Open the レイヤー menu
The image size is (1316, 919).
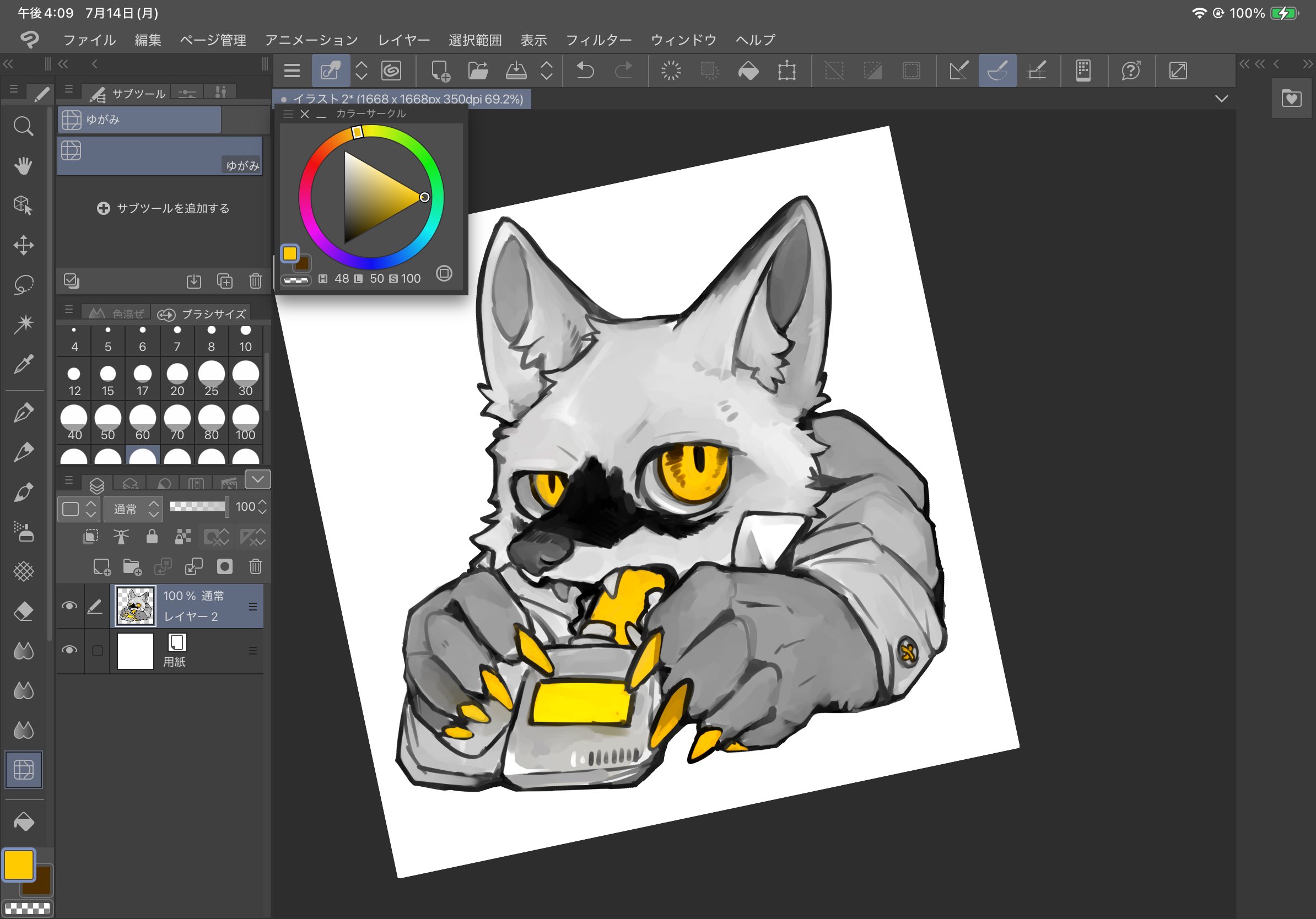click(x=404, y=40)
